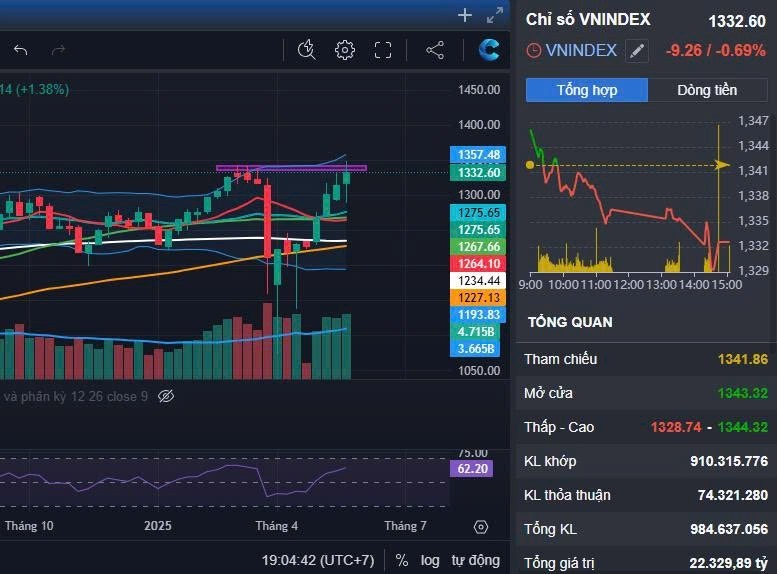The width and height of the screenshot is (777, 574).
Task: Select the cyan 1275.65 price label
Action: coord(478,213)
